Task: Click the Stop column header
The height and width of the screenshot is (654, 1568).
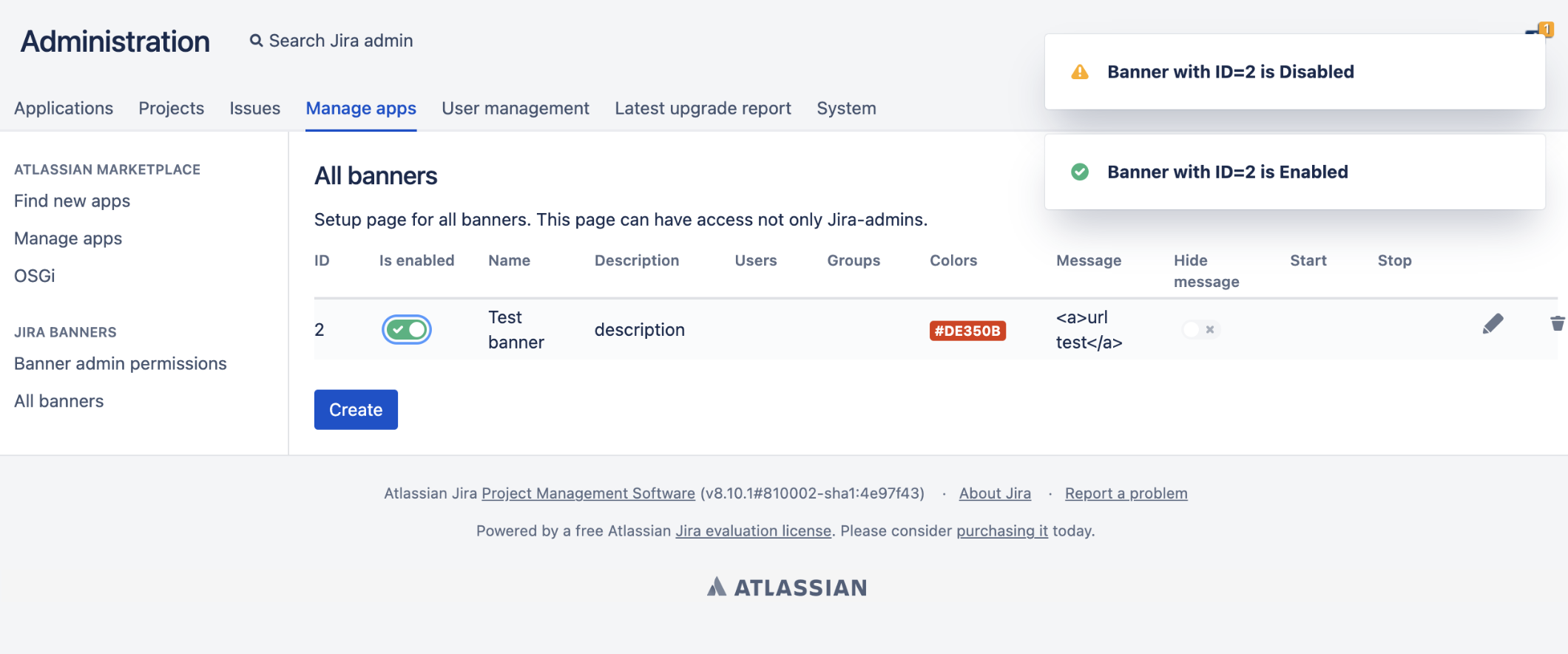Action: tap(1395, 260)
